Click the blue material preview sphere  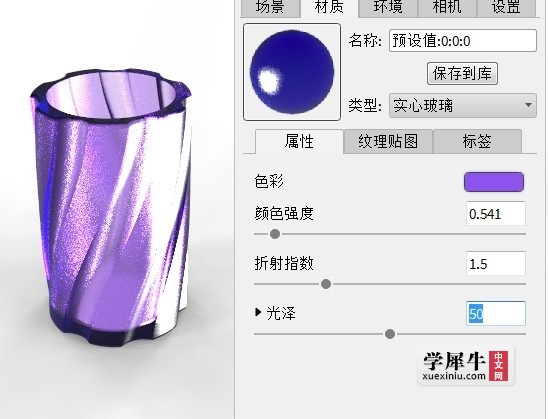tap(292, 72)
